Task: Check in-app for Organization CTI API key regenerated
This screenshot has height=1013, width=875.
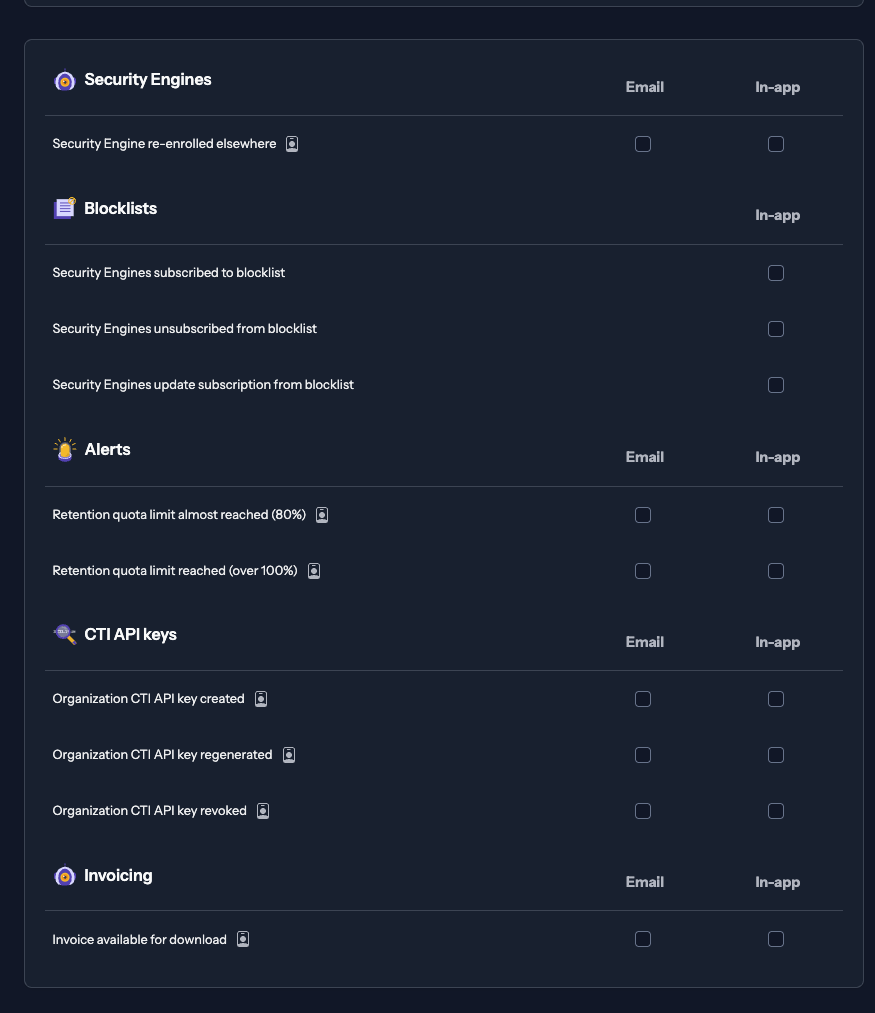Action: click(x=776, y=755)
